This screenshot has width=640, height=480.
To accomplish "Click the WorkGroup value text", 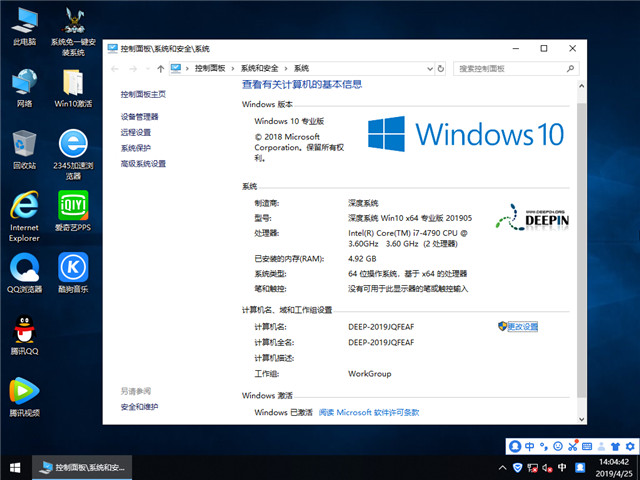I will [370, 374].
